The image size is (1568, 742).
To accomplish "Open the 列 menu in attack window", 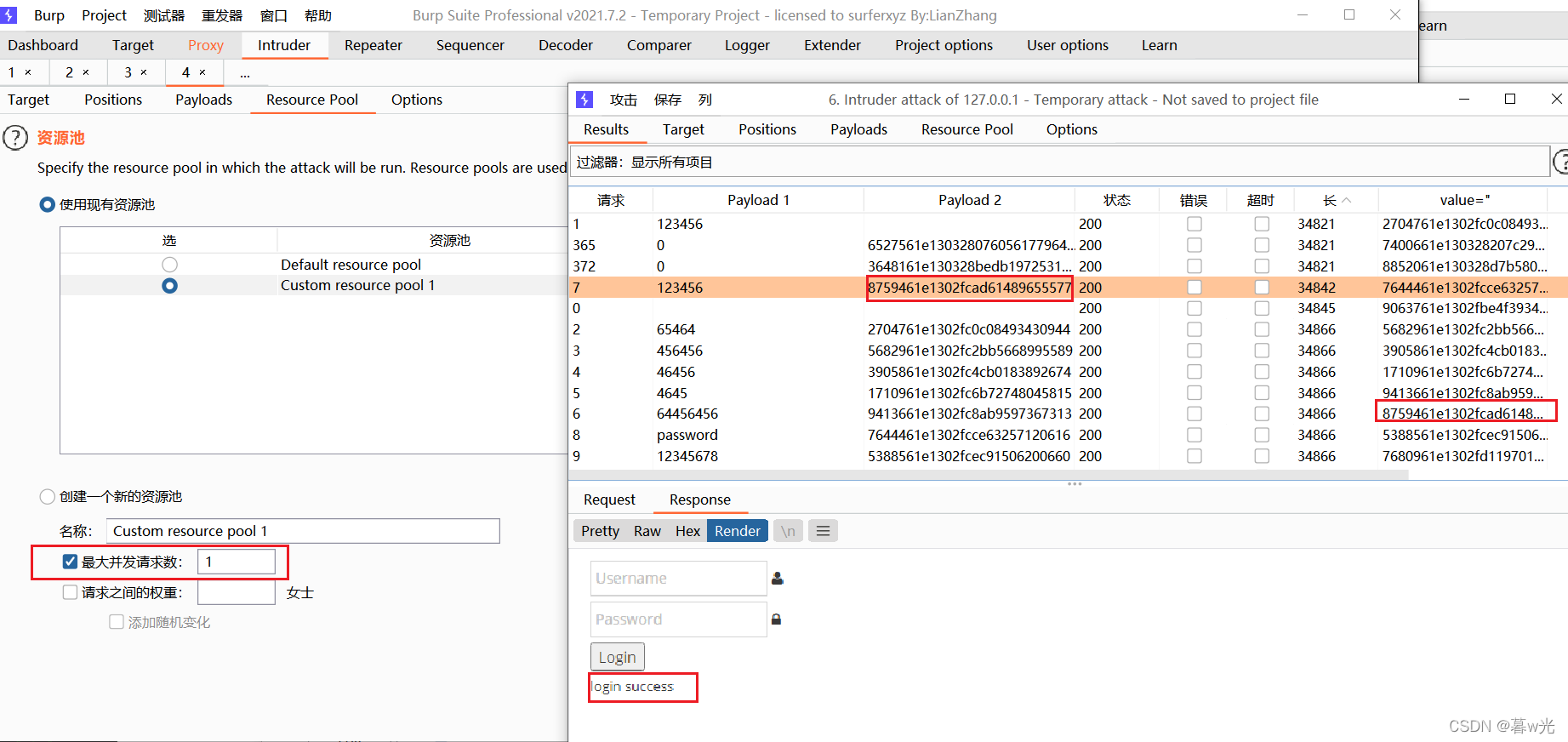I will pos(705,100).
